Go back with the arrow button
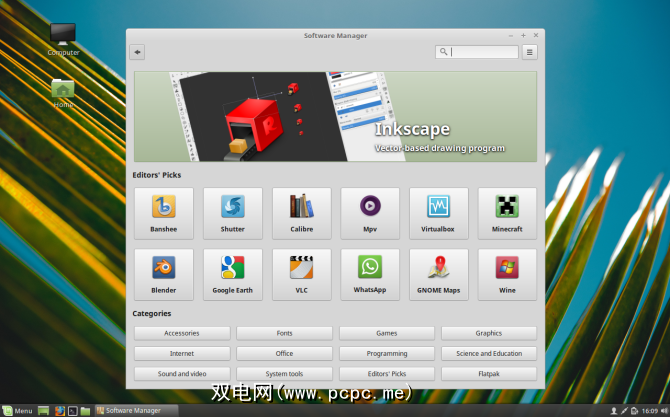This screenshot has height=417, width=670. (x=137, y=52)
